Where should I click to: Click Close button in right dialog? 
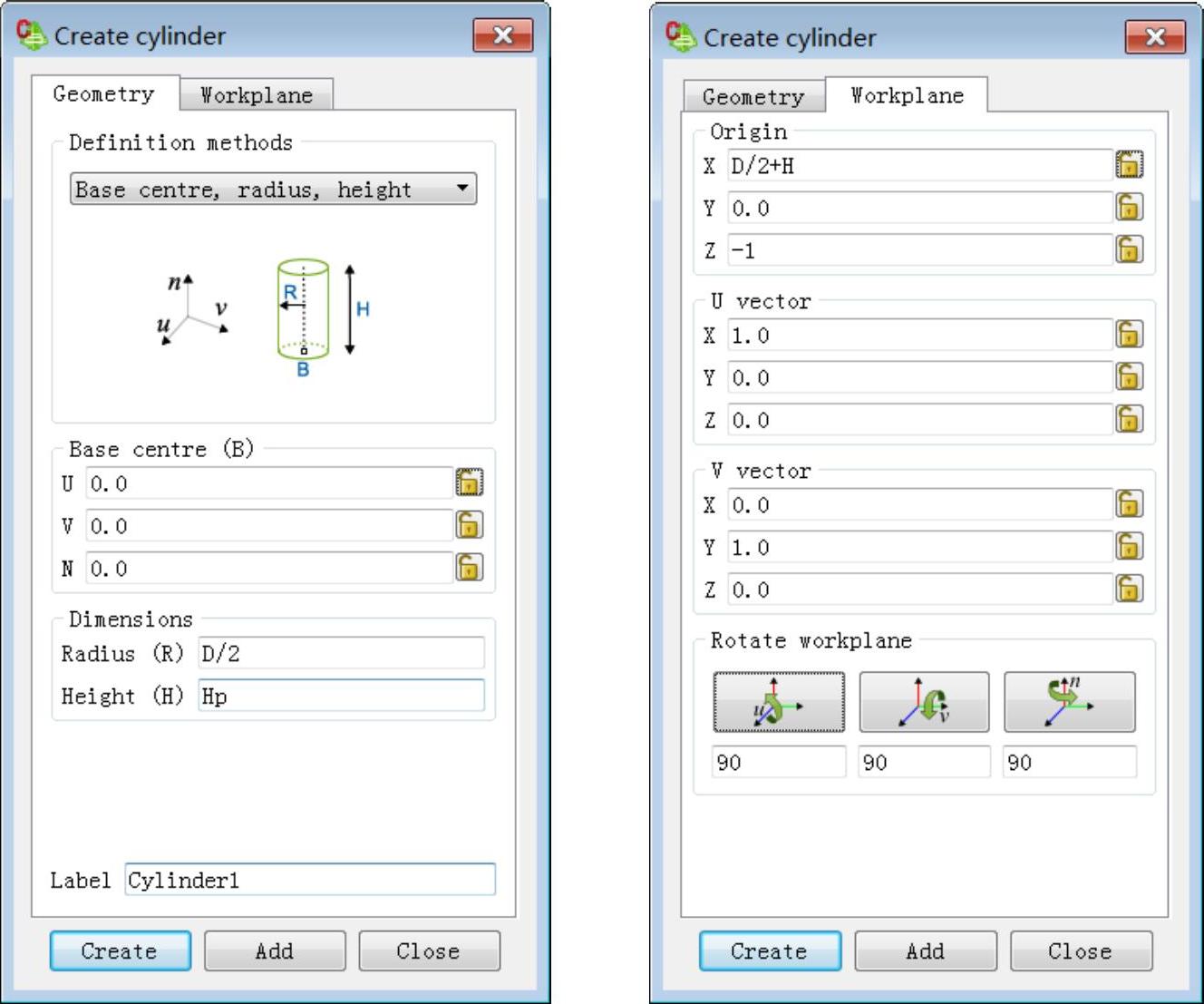click(1081, 951)
